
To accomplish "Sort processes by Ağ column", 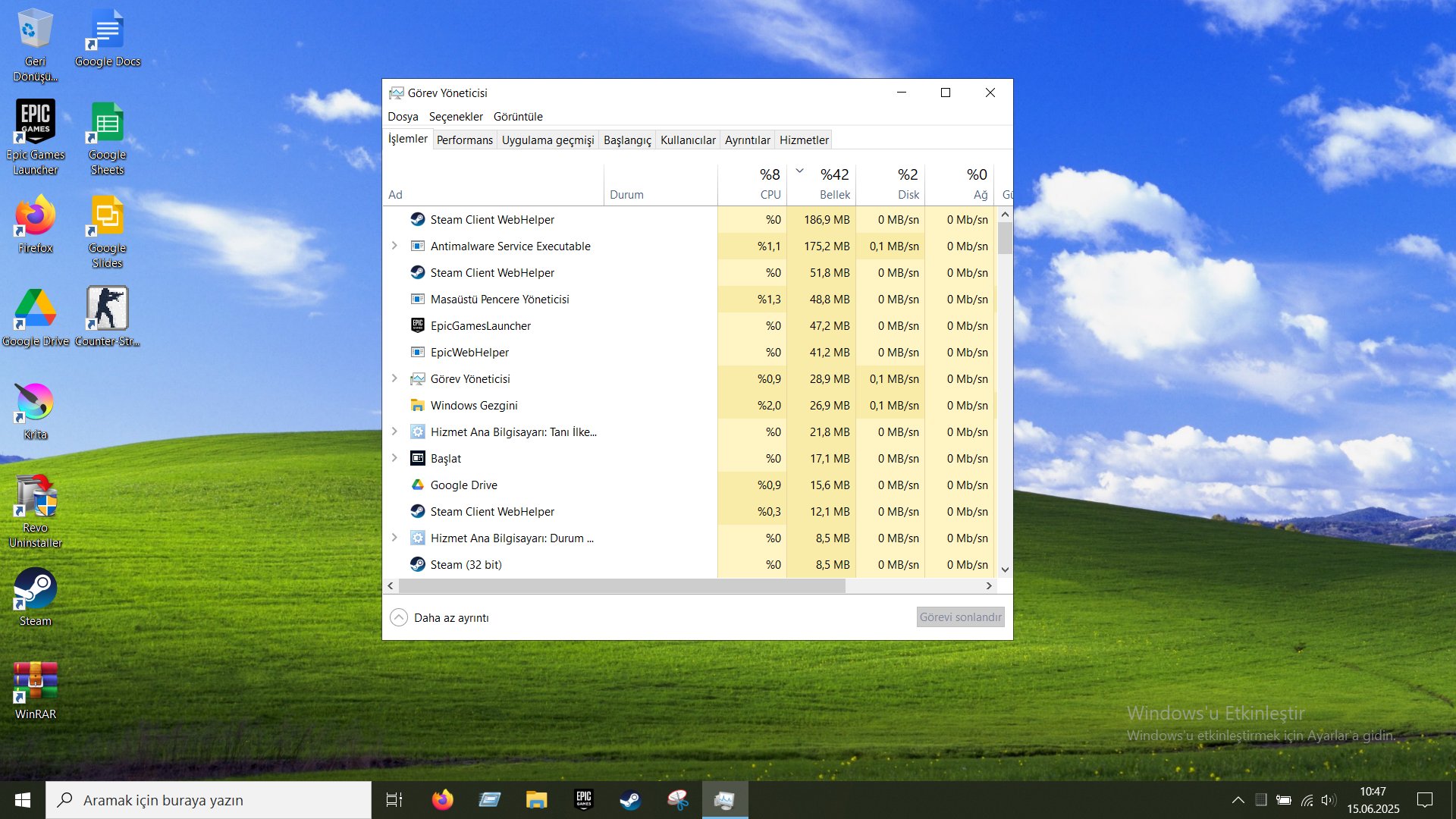I will click(x=959, y=184).
